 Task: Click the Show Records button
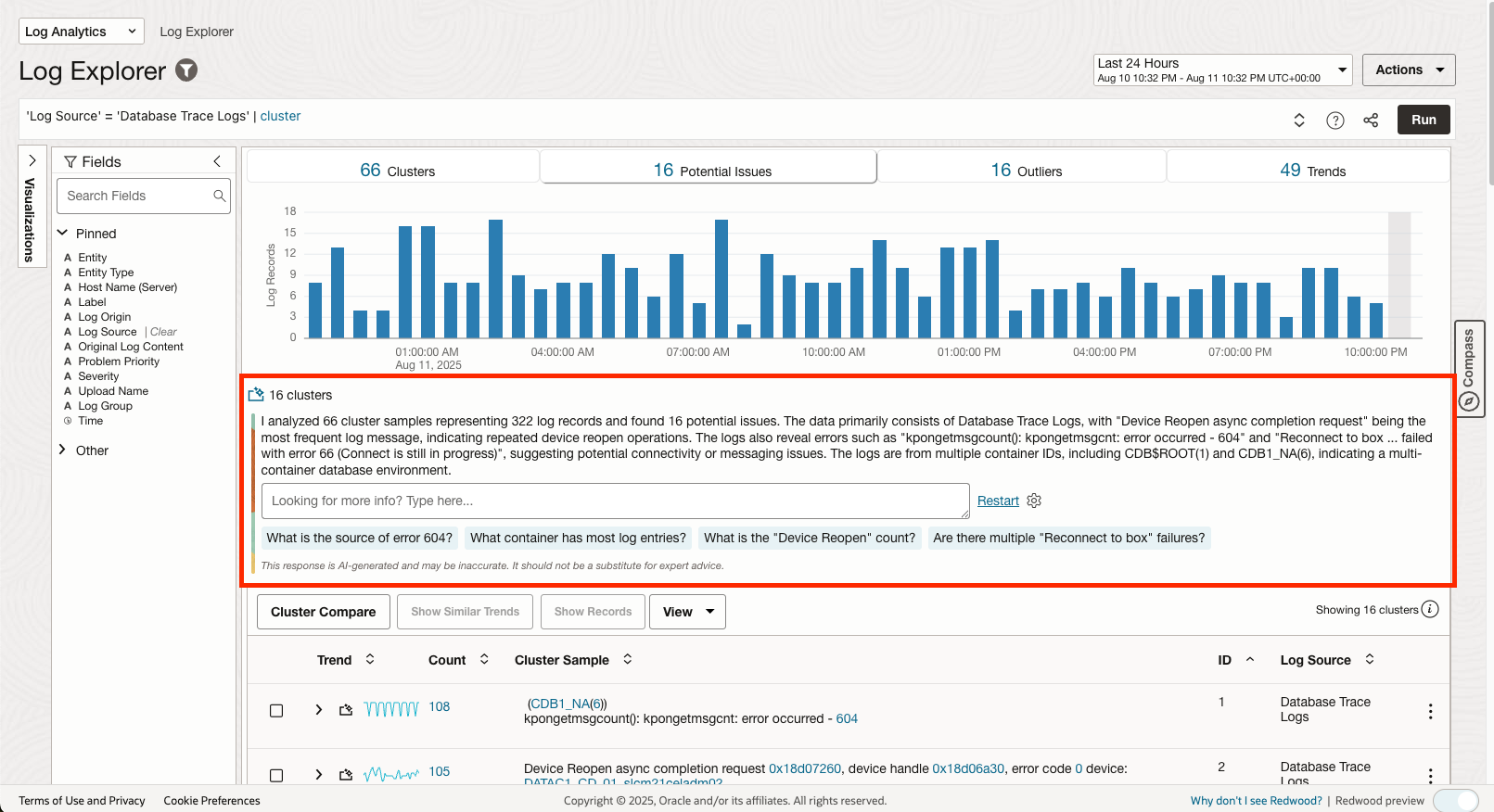click(x=593, y=612)
